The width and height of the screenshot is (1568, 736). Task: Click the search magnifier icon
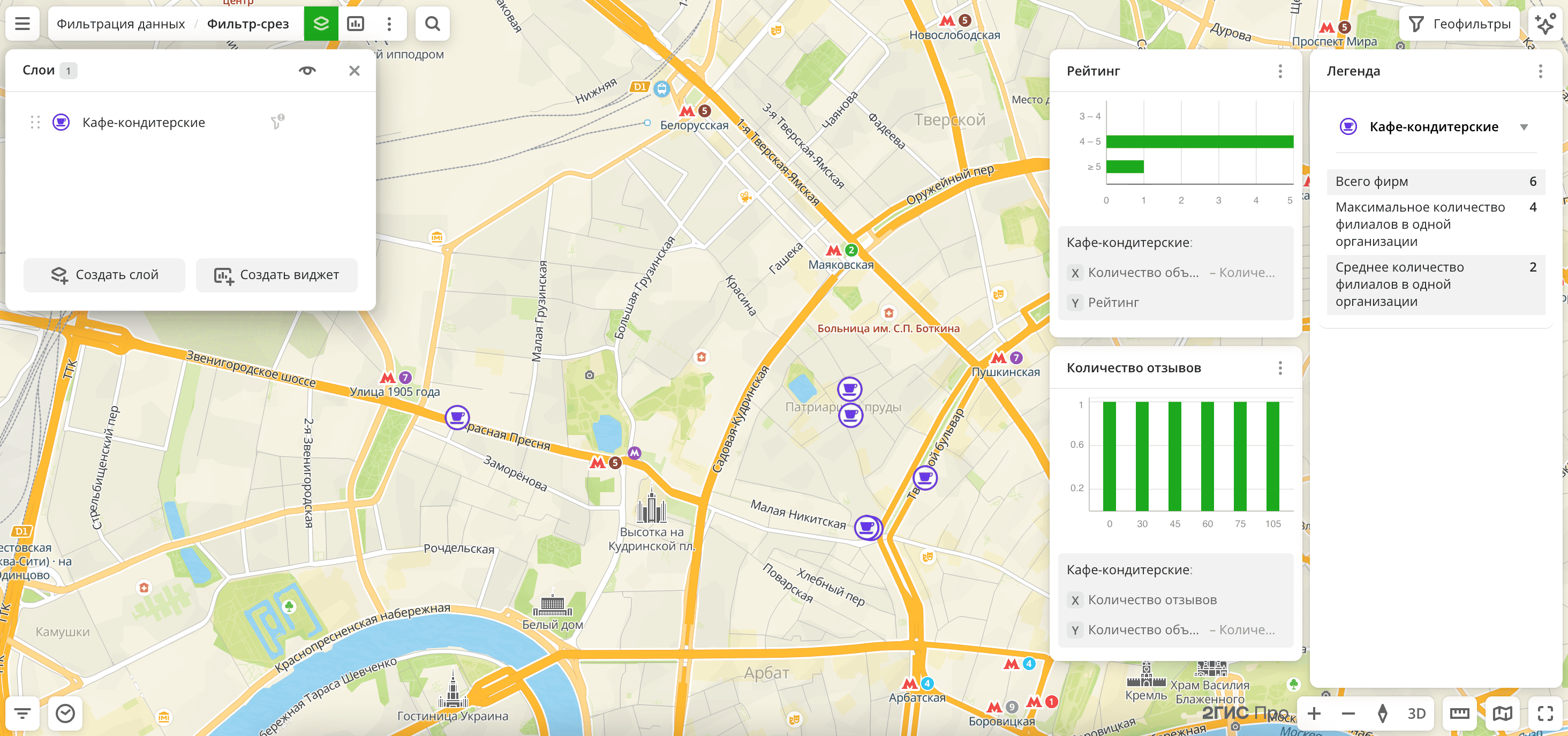point(432,24)
